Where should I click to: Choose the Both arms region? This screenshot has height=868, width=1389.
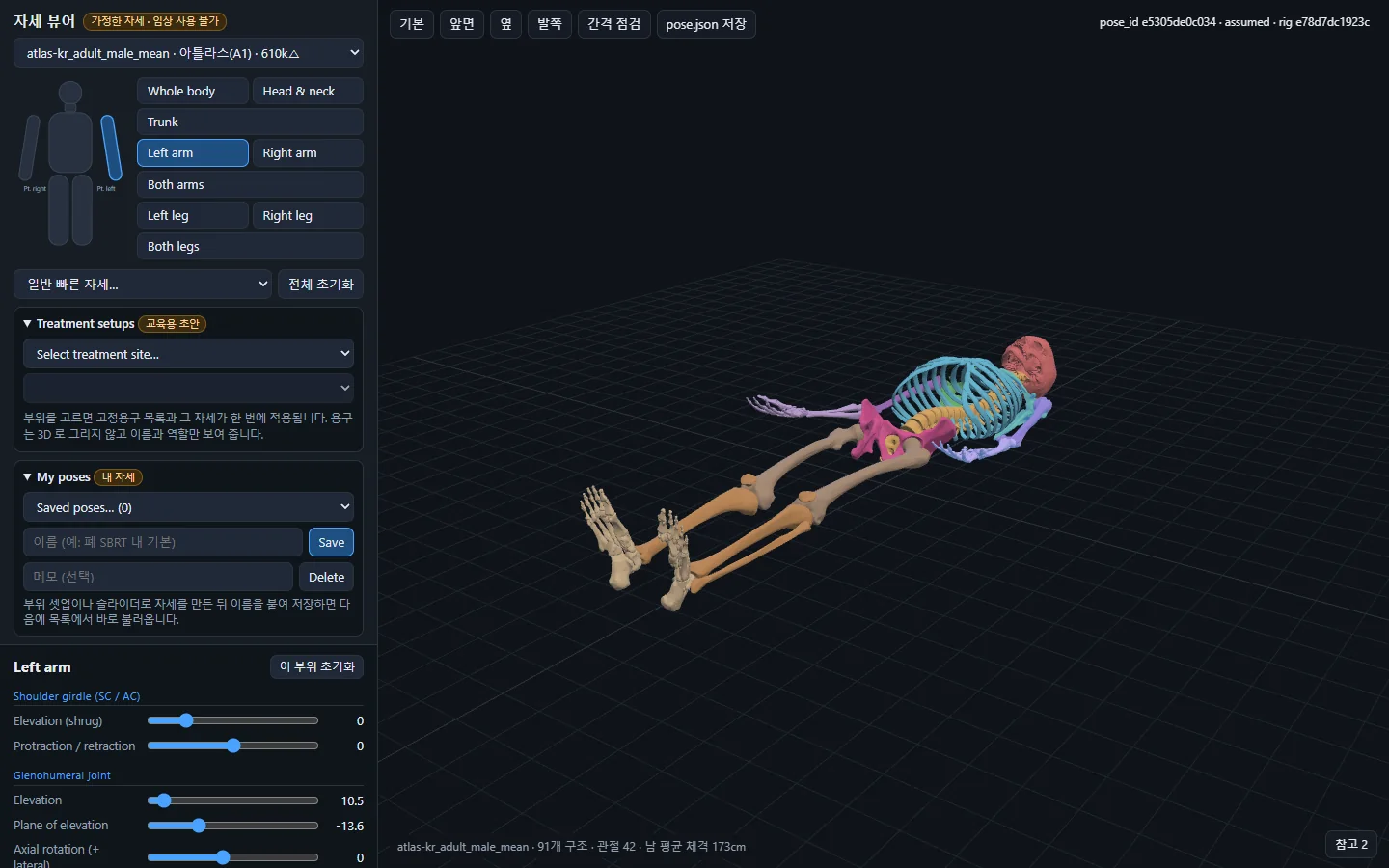tap(250, 184)
